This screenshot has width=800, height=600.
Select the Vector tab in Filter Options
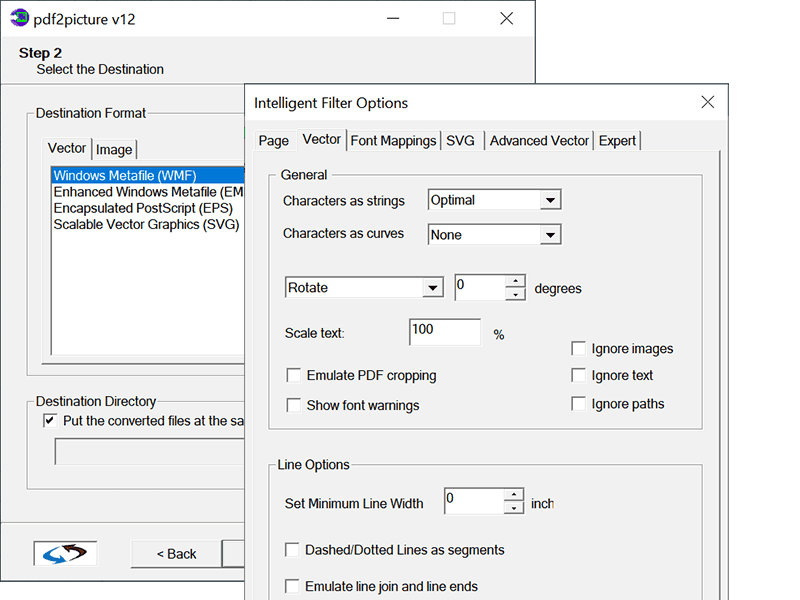[x=321, y=139]
